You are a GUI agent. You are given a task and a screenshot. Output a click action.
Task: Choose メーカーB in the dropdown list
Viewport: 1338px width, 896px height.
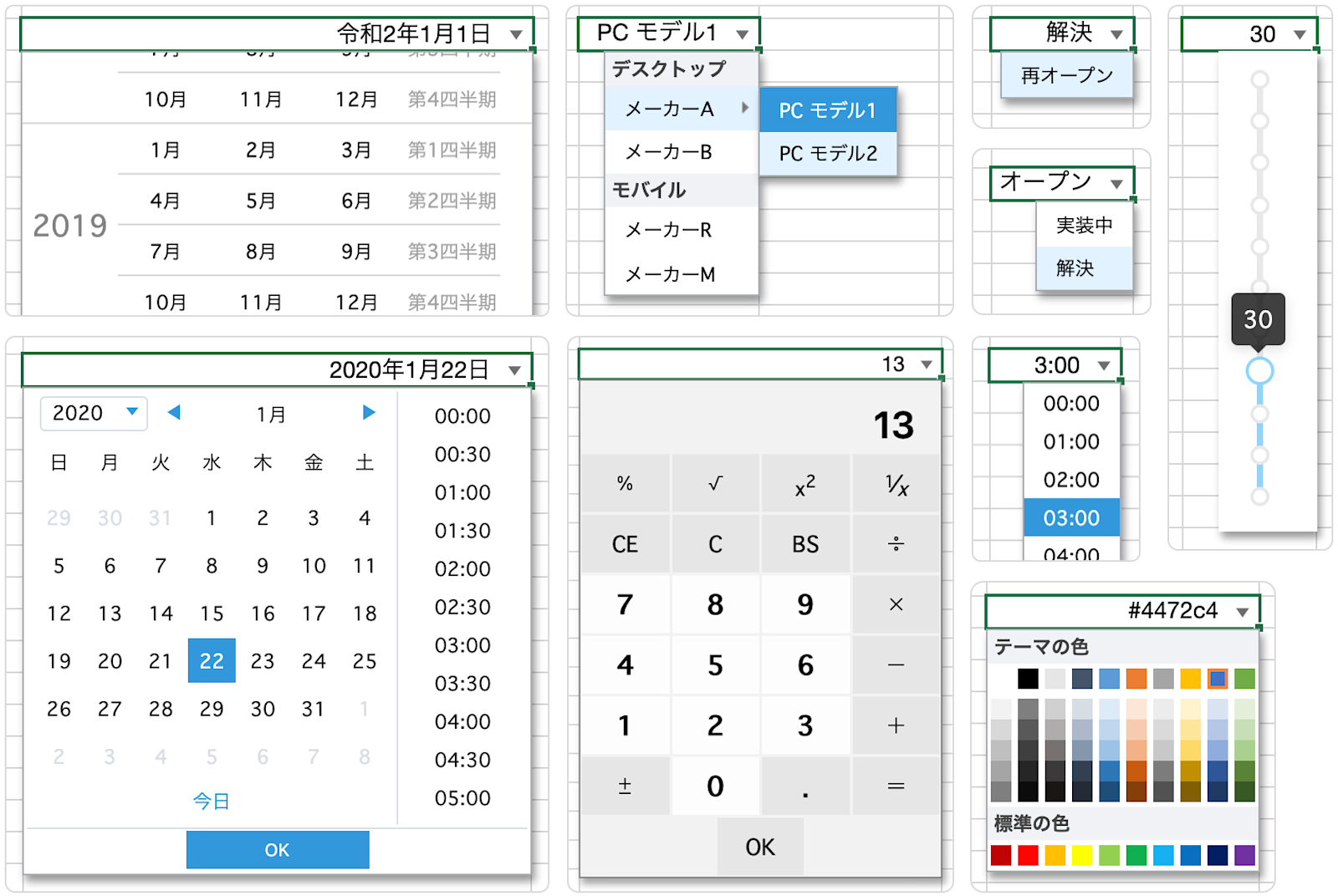[681, 152]
